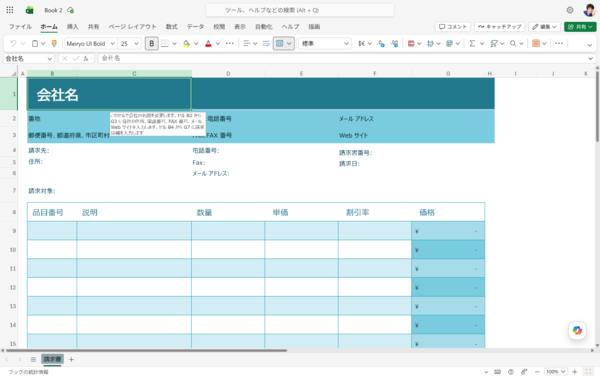The image size is (600, 376).
Task: Click the format painter brush icon
Action: [x=54, y=44]
